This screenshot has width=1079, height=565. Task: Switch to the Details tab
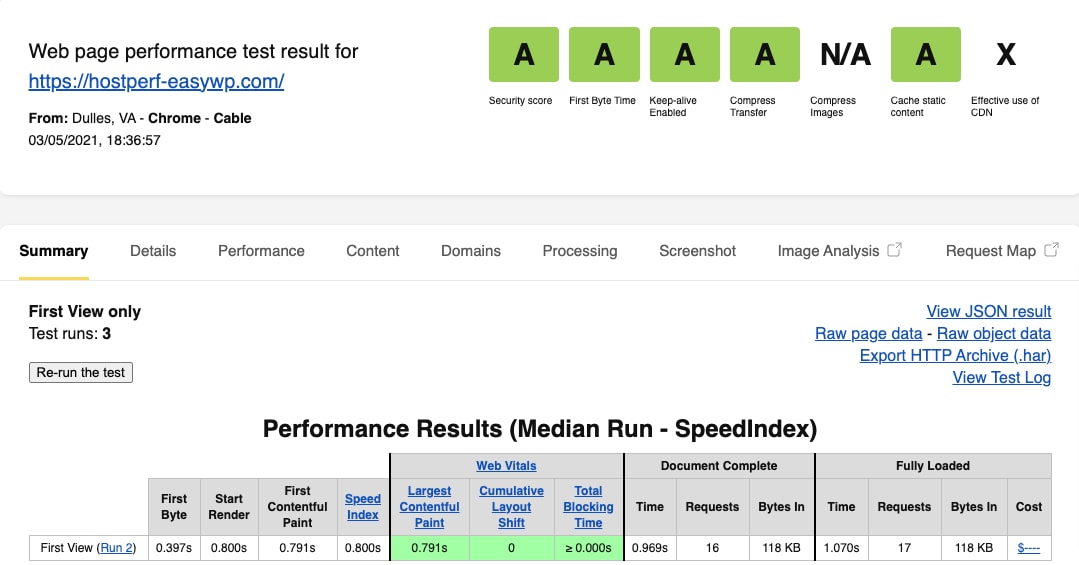[153, 250]
